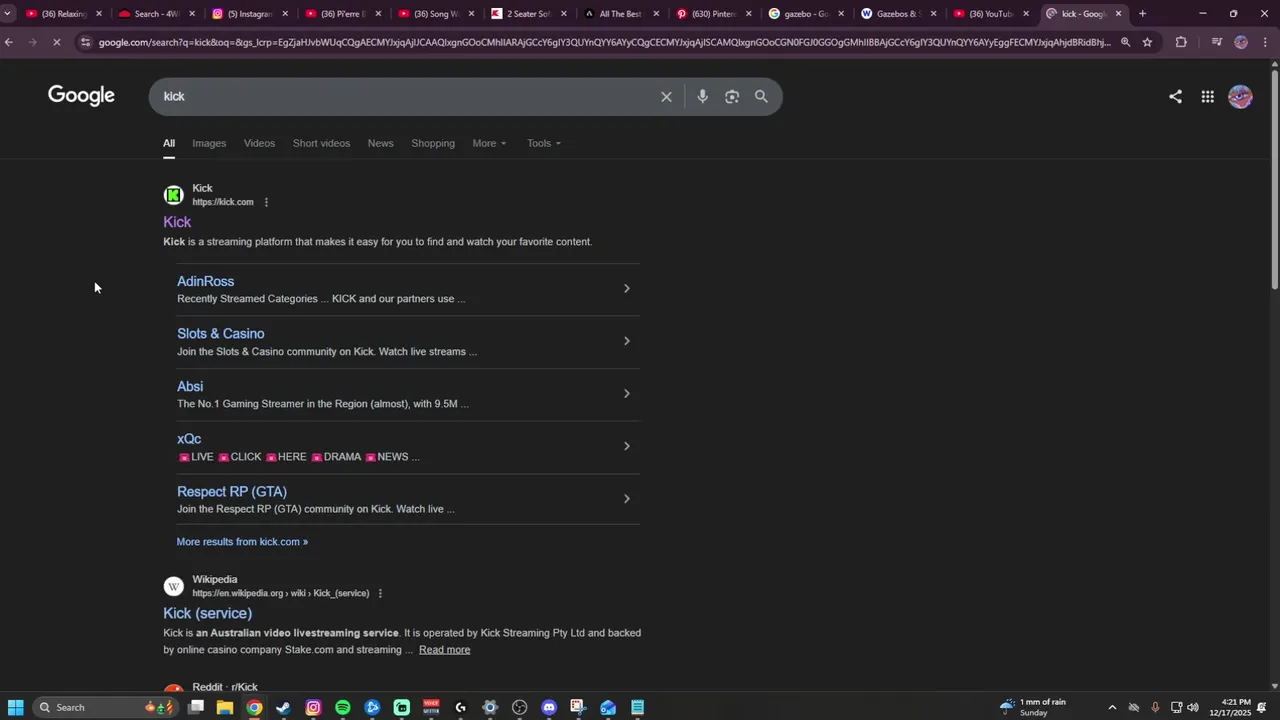Open the Tools dropdown
1280x720 pixels.
544,143
